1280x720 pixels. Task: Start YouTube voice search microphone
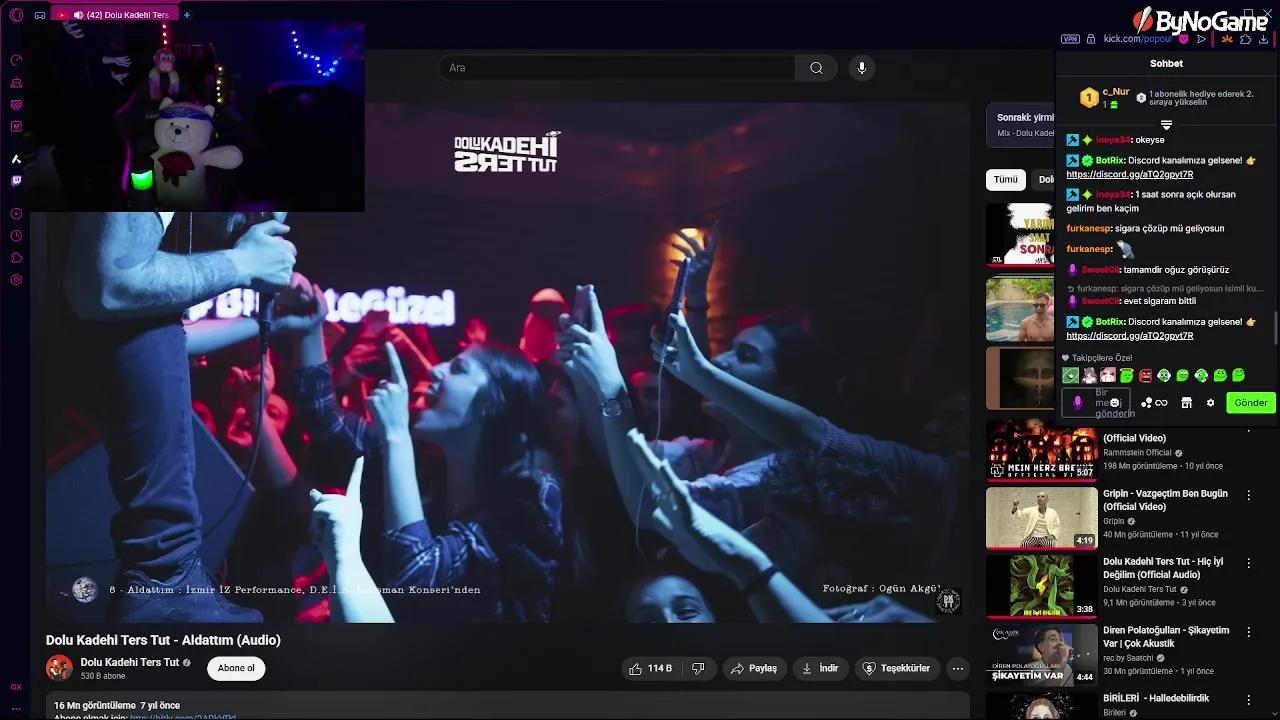(862, 68)
